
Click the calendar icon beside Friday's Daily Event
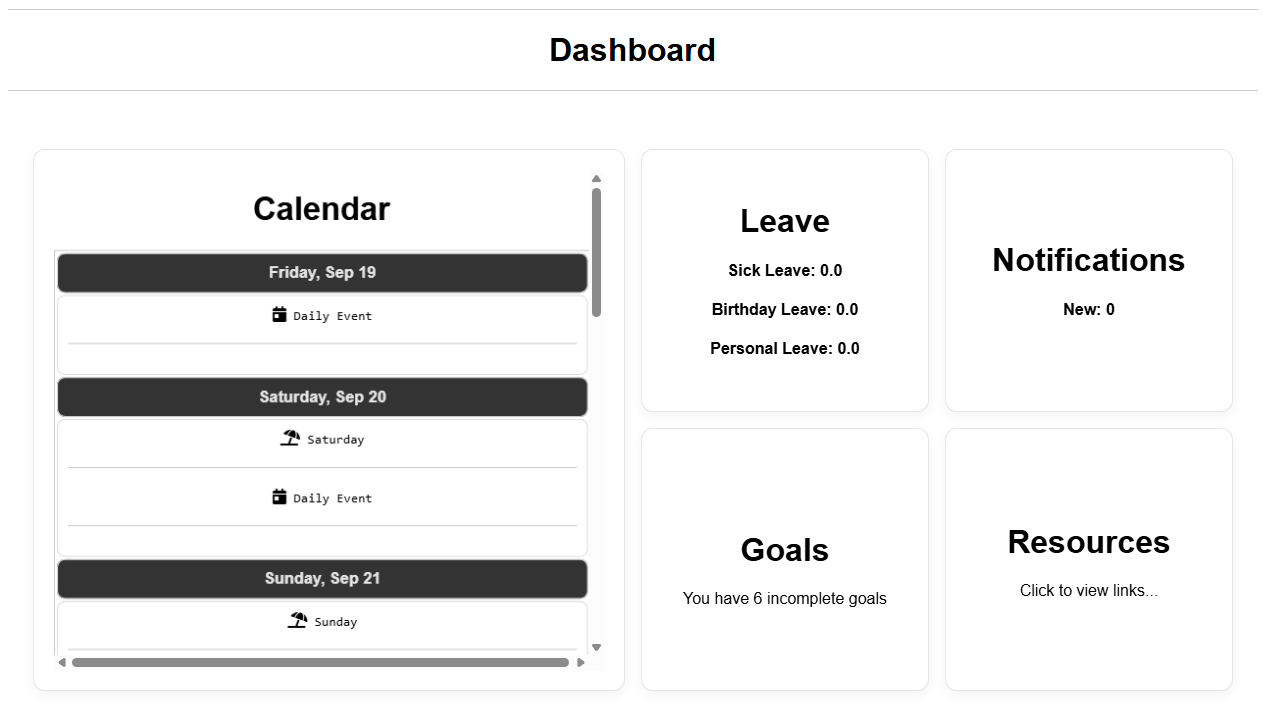(x=280, y=314)
